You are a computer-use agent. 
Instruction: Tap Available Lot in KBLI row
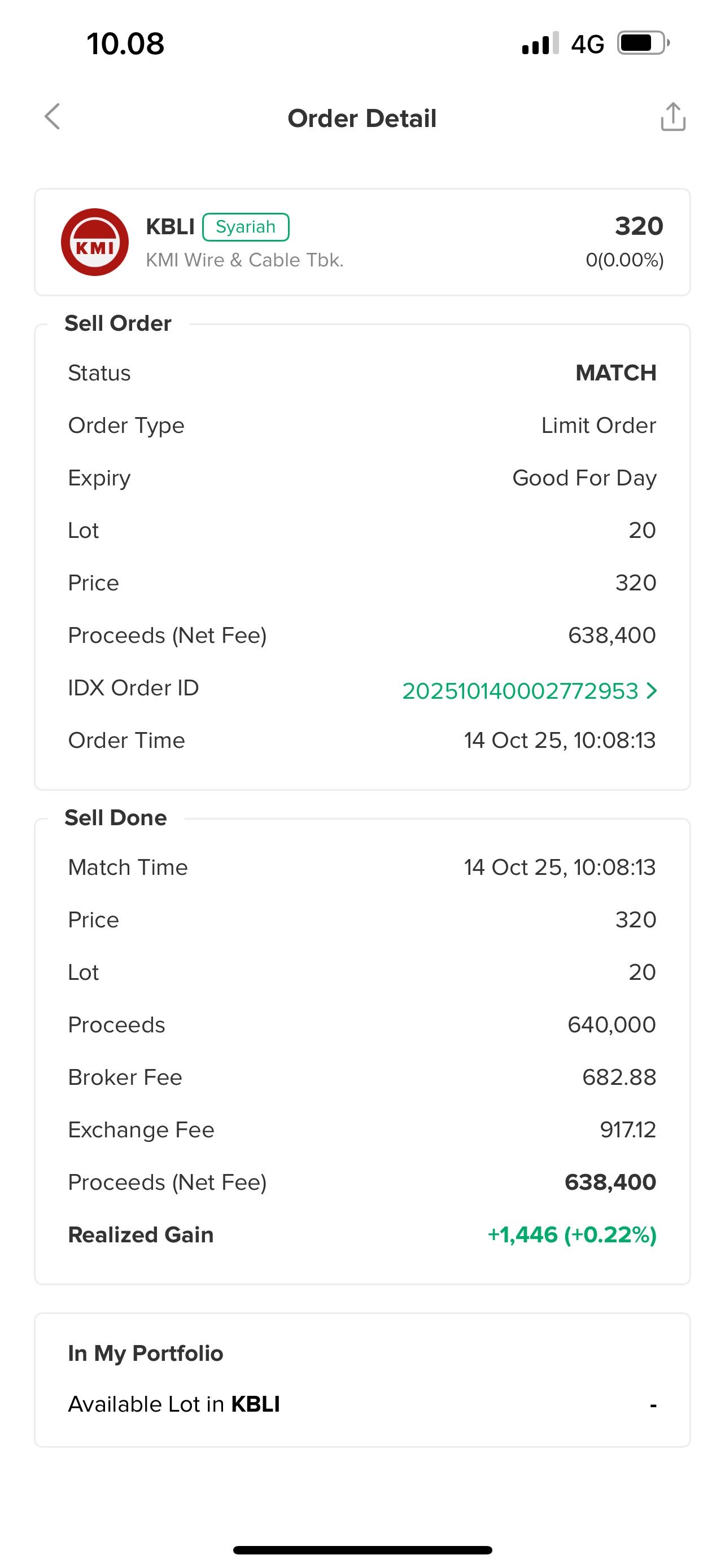coord(361,1404)
